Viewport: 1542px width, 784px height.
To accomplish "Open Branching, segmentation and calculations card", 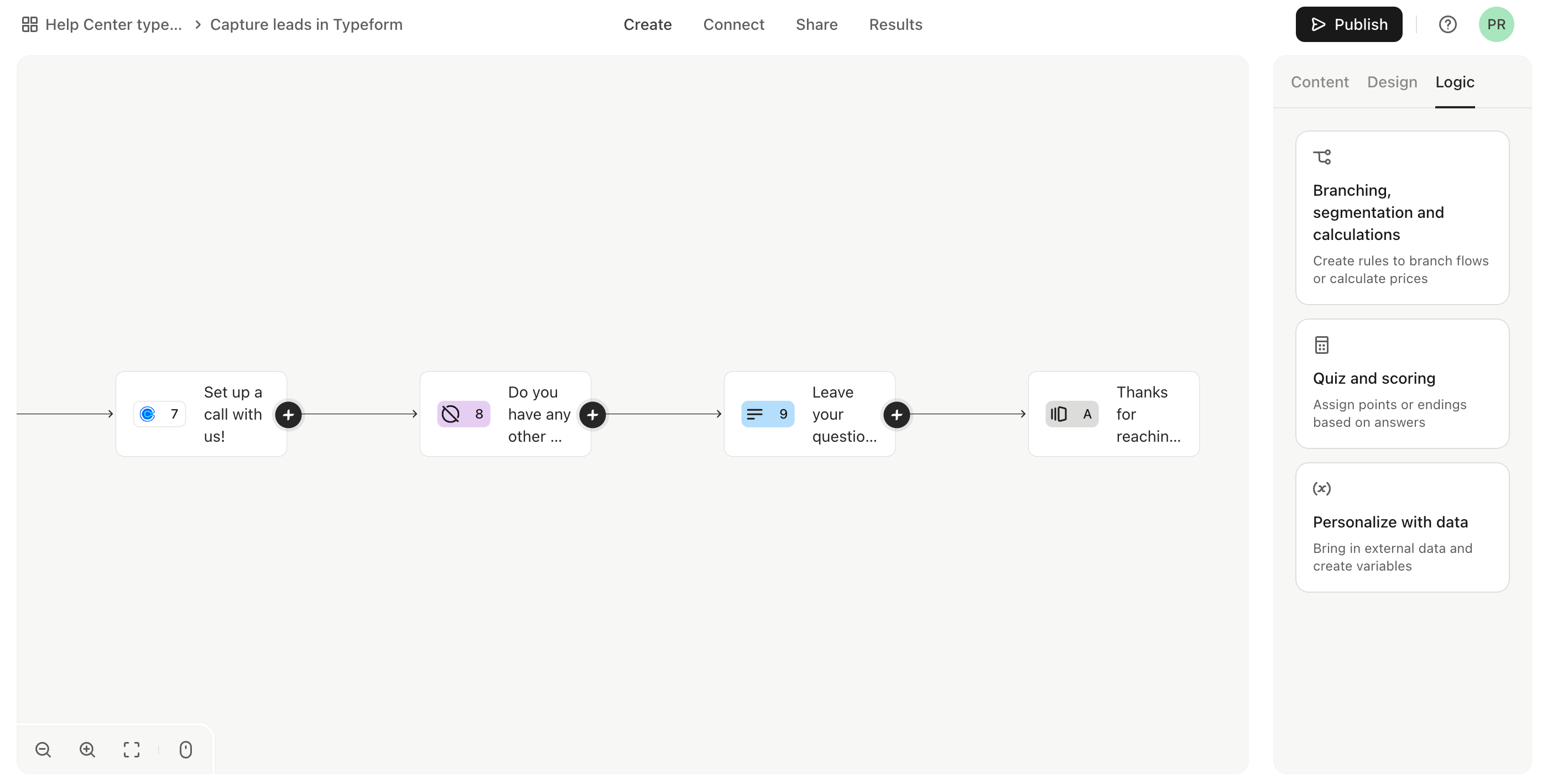I will tap(1402, 218).
